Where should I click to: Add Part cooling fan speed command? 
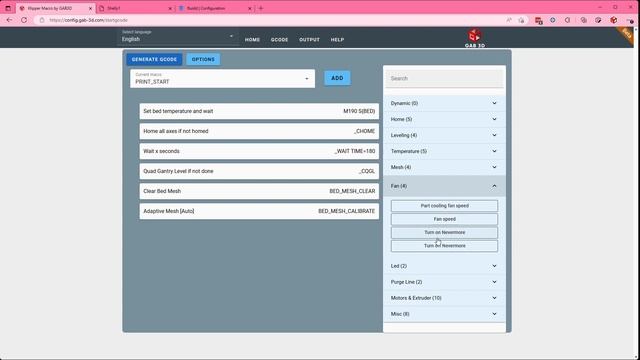444,206
